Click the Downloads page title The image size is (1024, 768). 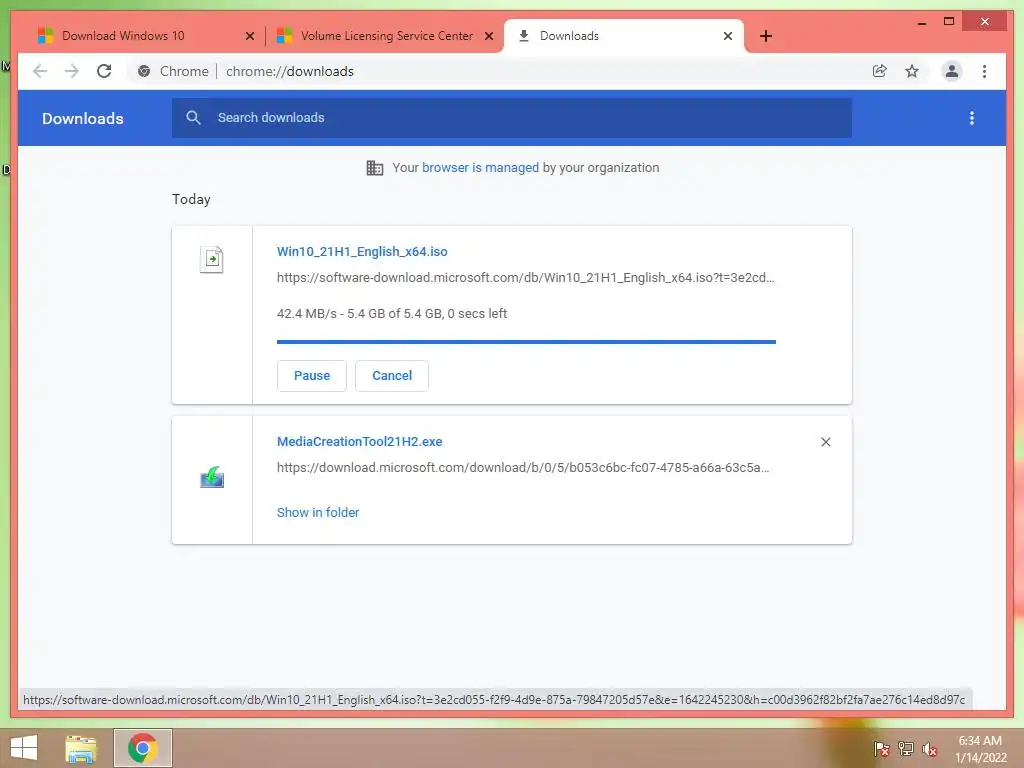(x=83, y=118)
